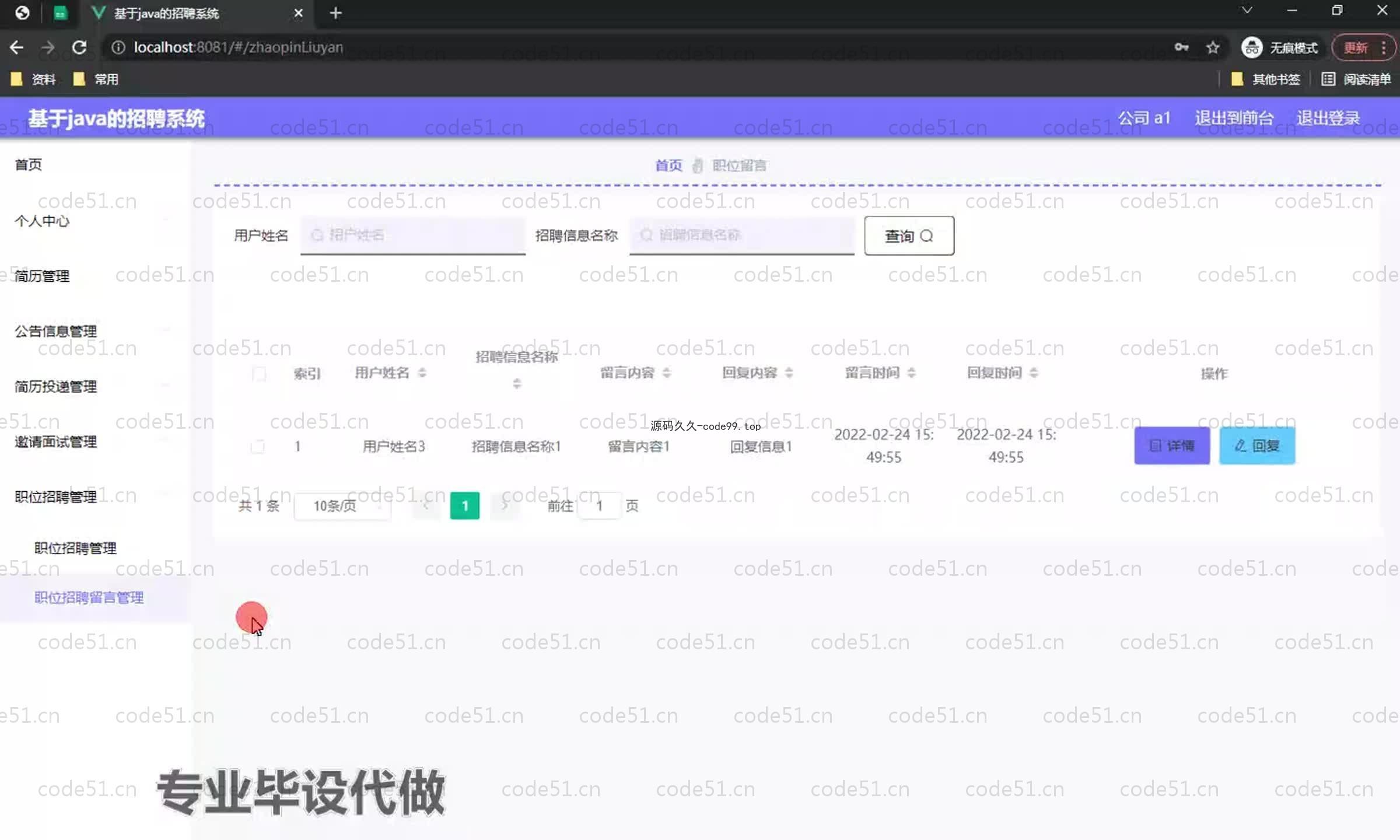This screenshot has width=1400, height=840.
Task: Close the 基于java的招聘系统 tab
Action: coord(298,13)
